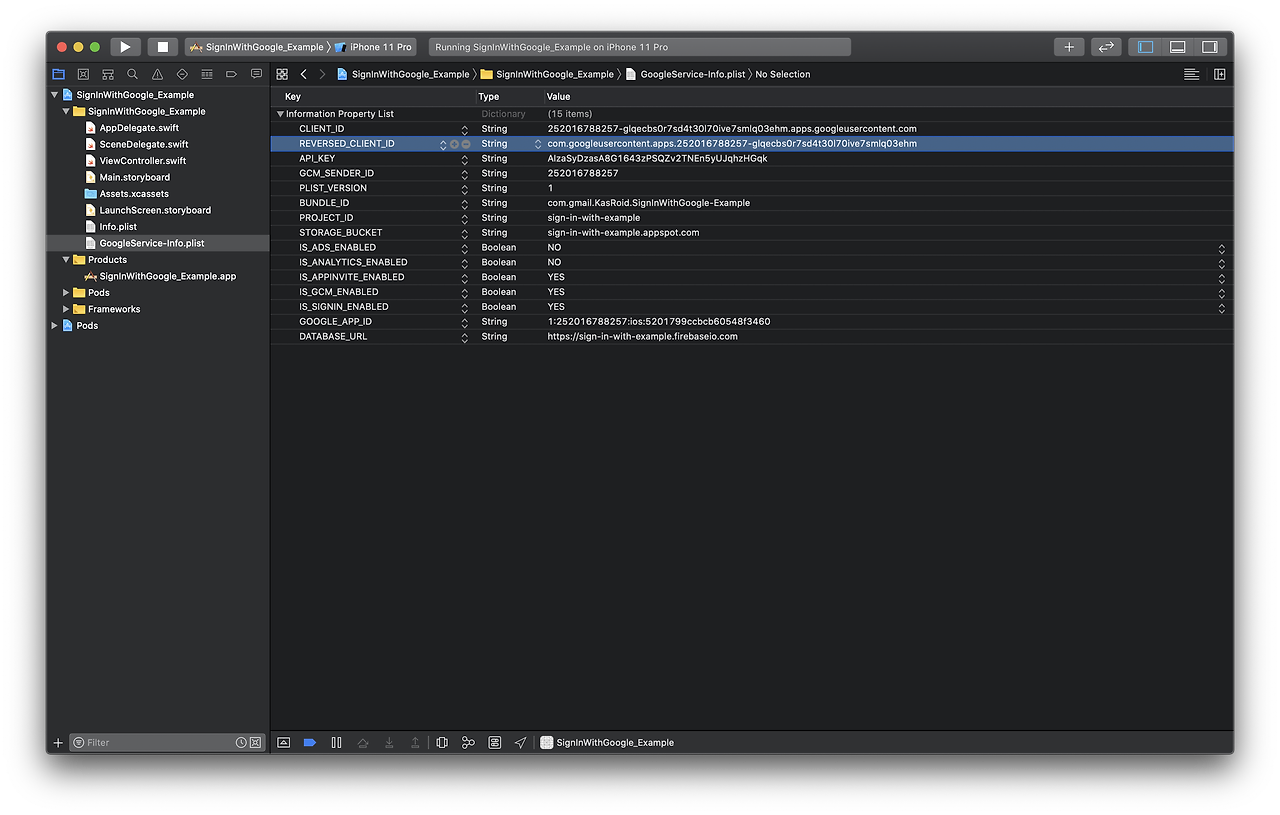The image size is (1280, 815).
Task: Add a new file with navigator plus button
Action: tap(58, 743)
